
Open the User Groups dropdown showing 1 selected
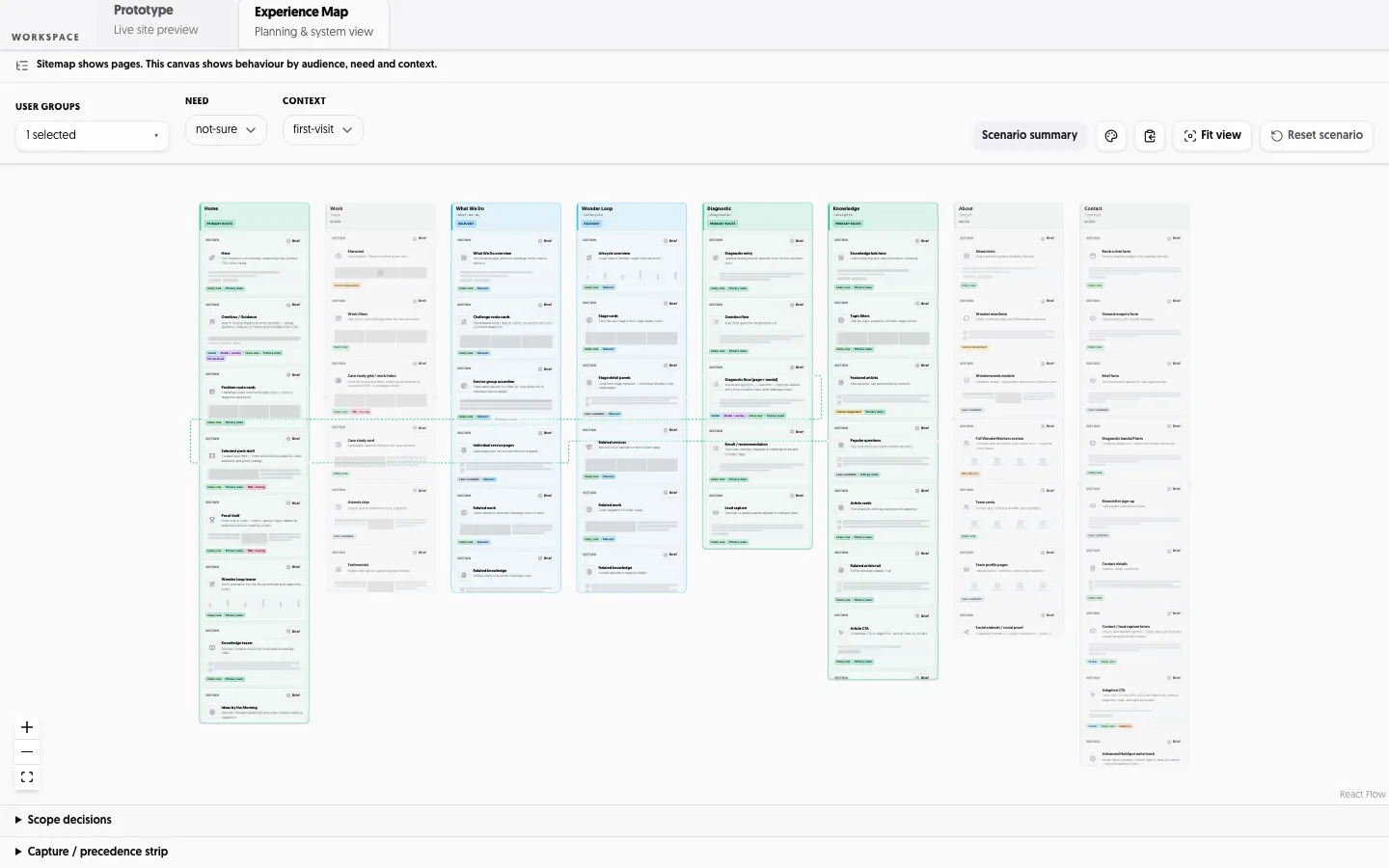[92, 135]
